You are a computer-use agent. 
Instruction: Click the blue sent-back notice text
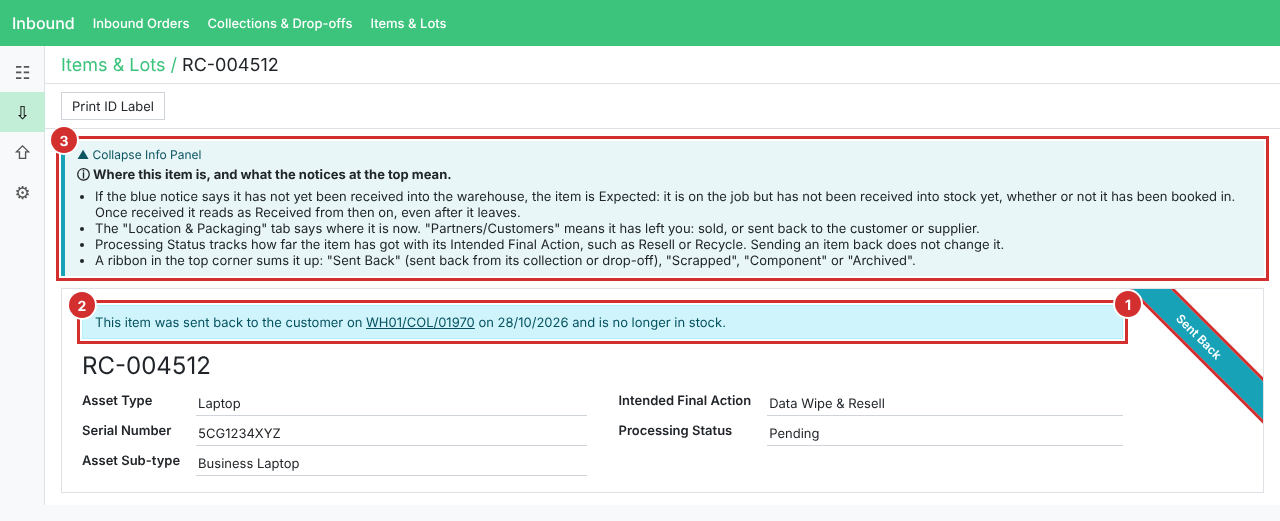410,323
